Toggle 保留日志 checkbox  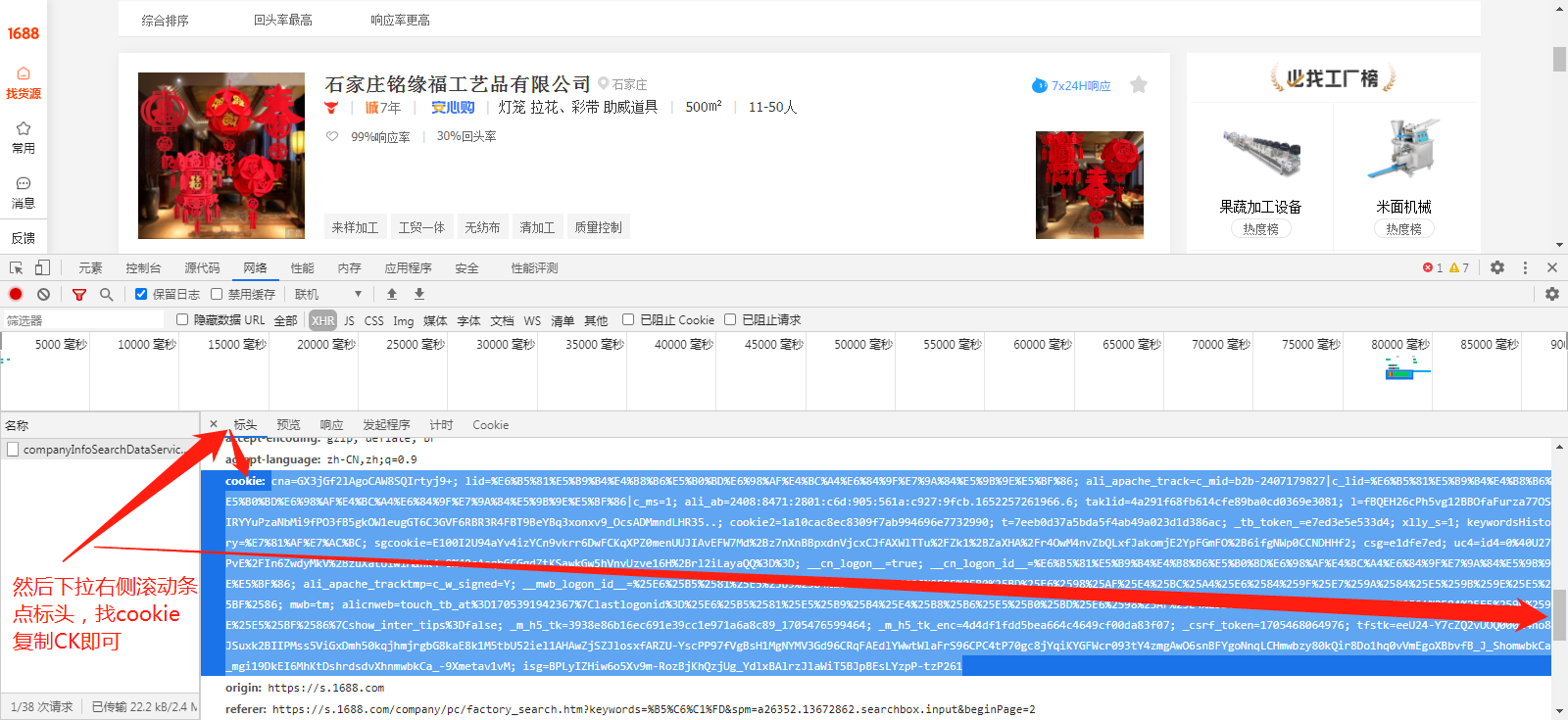click(x=141, y=294)
